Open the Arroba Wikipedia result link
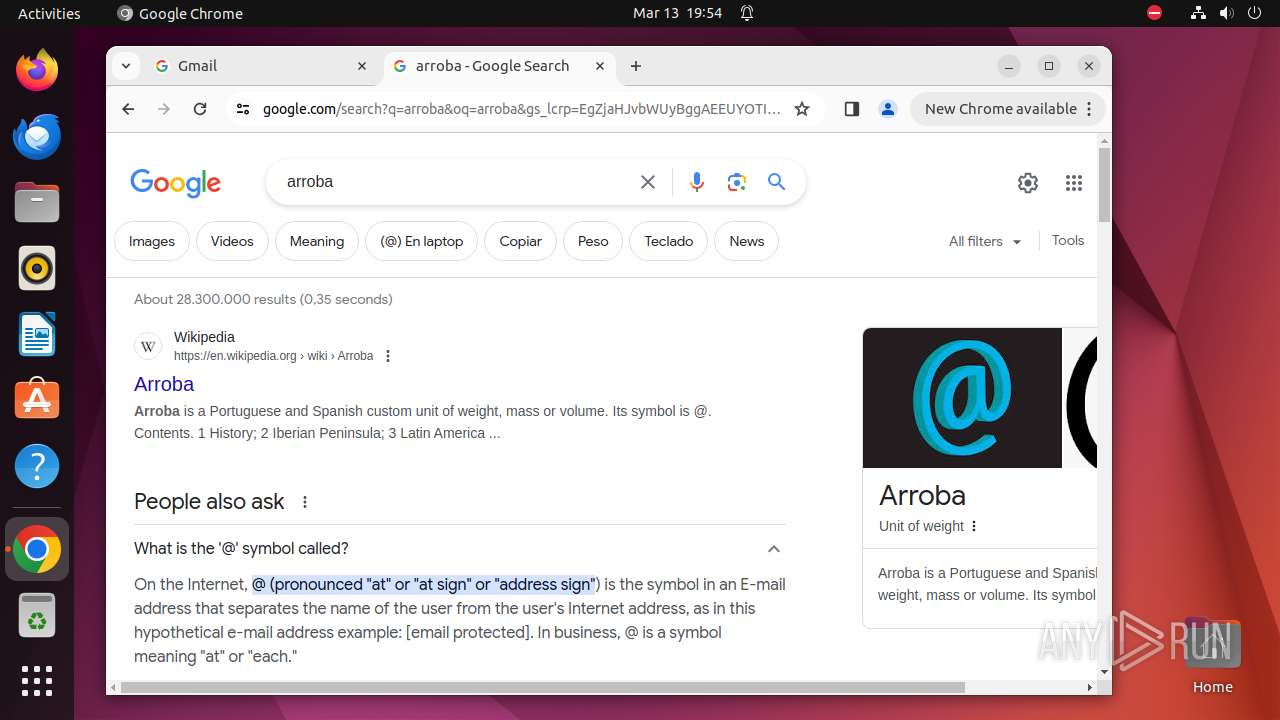 coord(164,384)
